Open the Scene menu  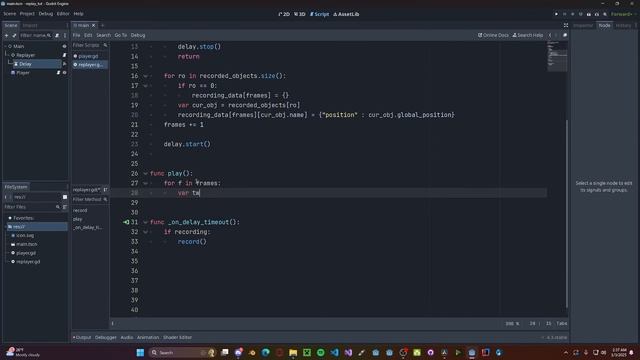[x=10, y=14]
